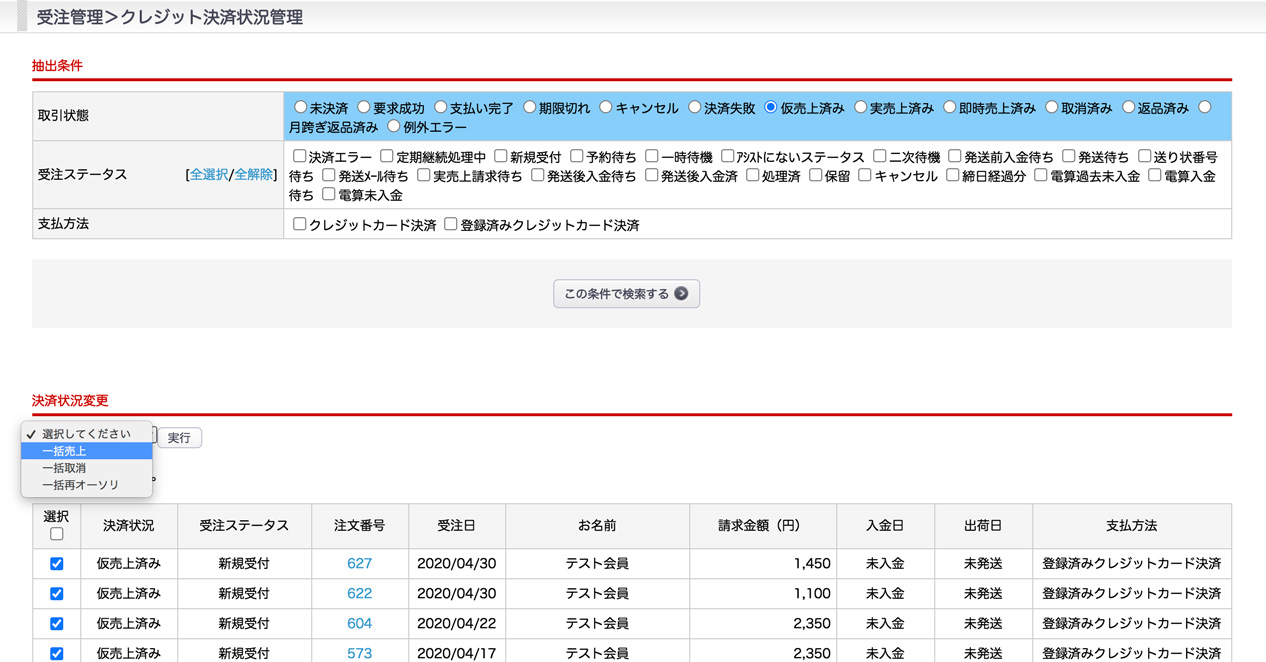
Task: Select the 例外エラー radio button
Action: (x=393, y=127)
